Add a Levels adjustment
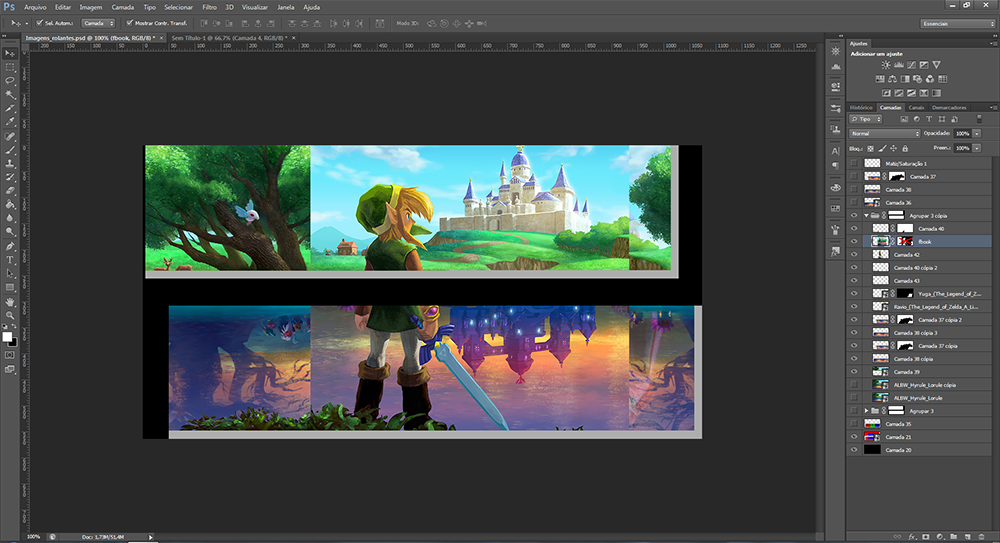The height and width of the screenshot is (543, 1000). [899, 65]
